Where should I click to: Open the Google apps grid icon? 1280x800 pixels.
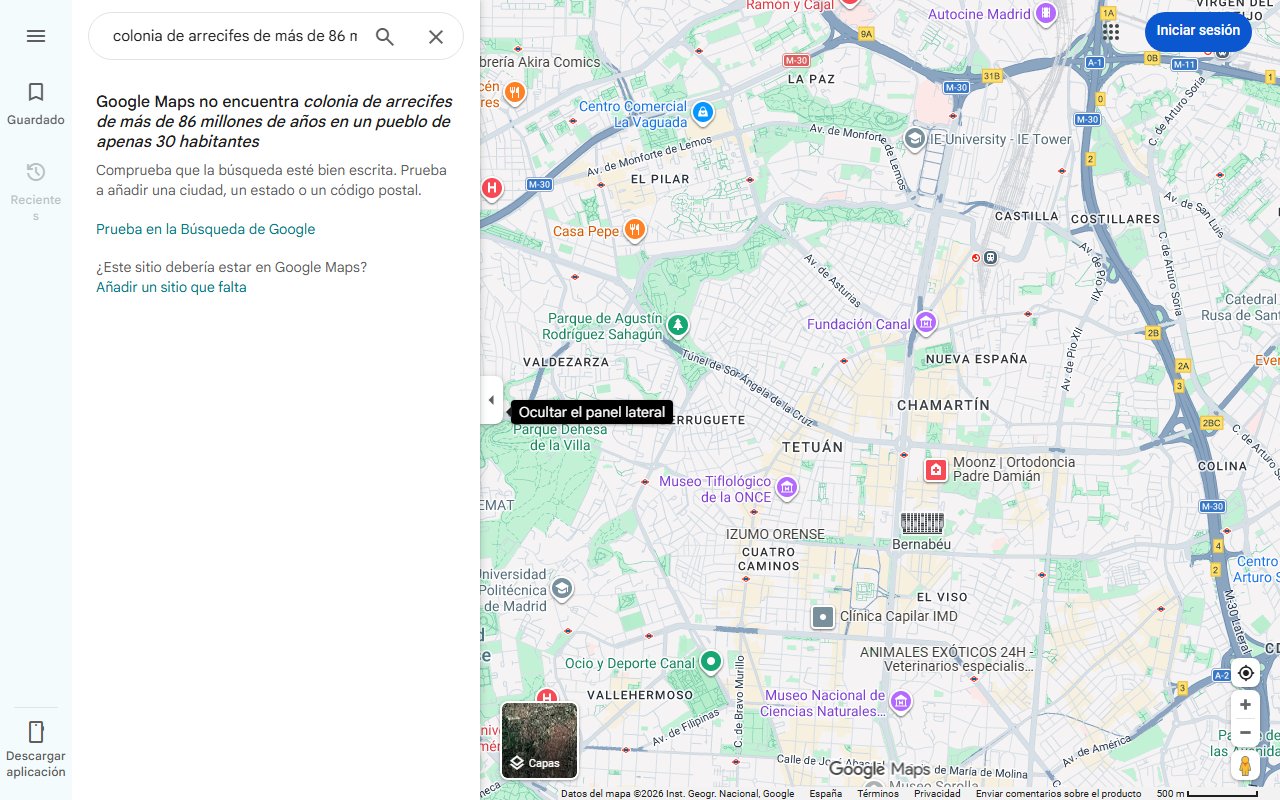coord(1109,31)
